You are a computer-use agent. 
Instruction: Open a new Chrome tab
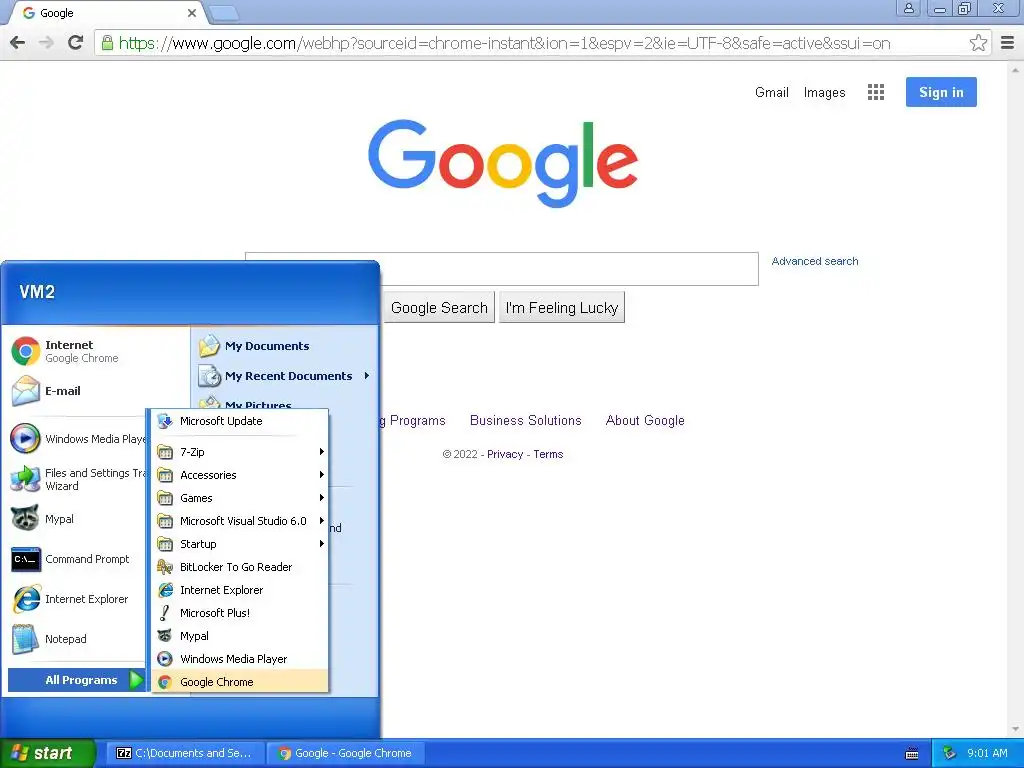(x=225, y=13)
